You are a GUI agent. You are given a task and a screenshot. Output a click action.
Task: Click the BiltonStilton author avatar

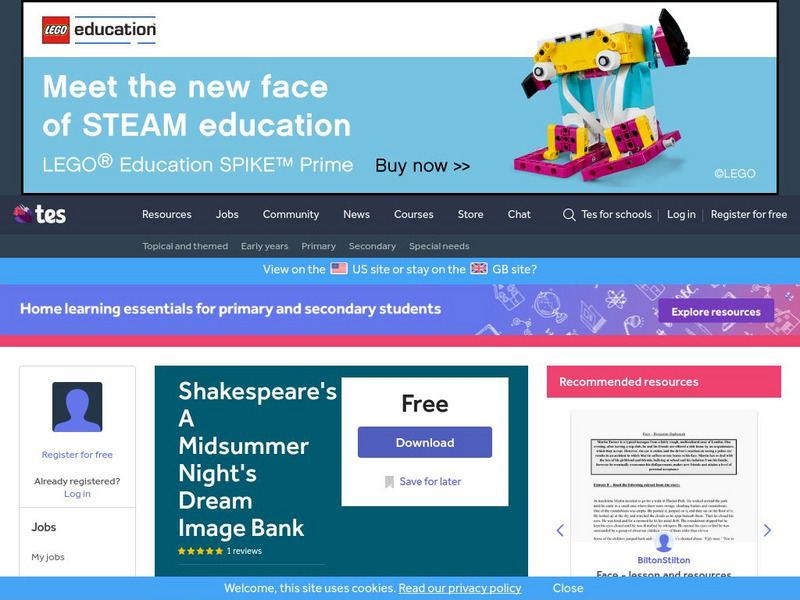click(x=664, y=542)
